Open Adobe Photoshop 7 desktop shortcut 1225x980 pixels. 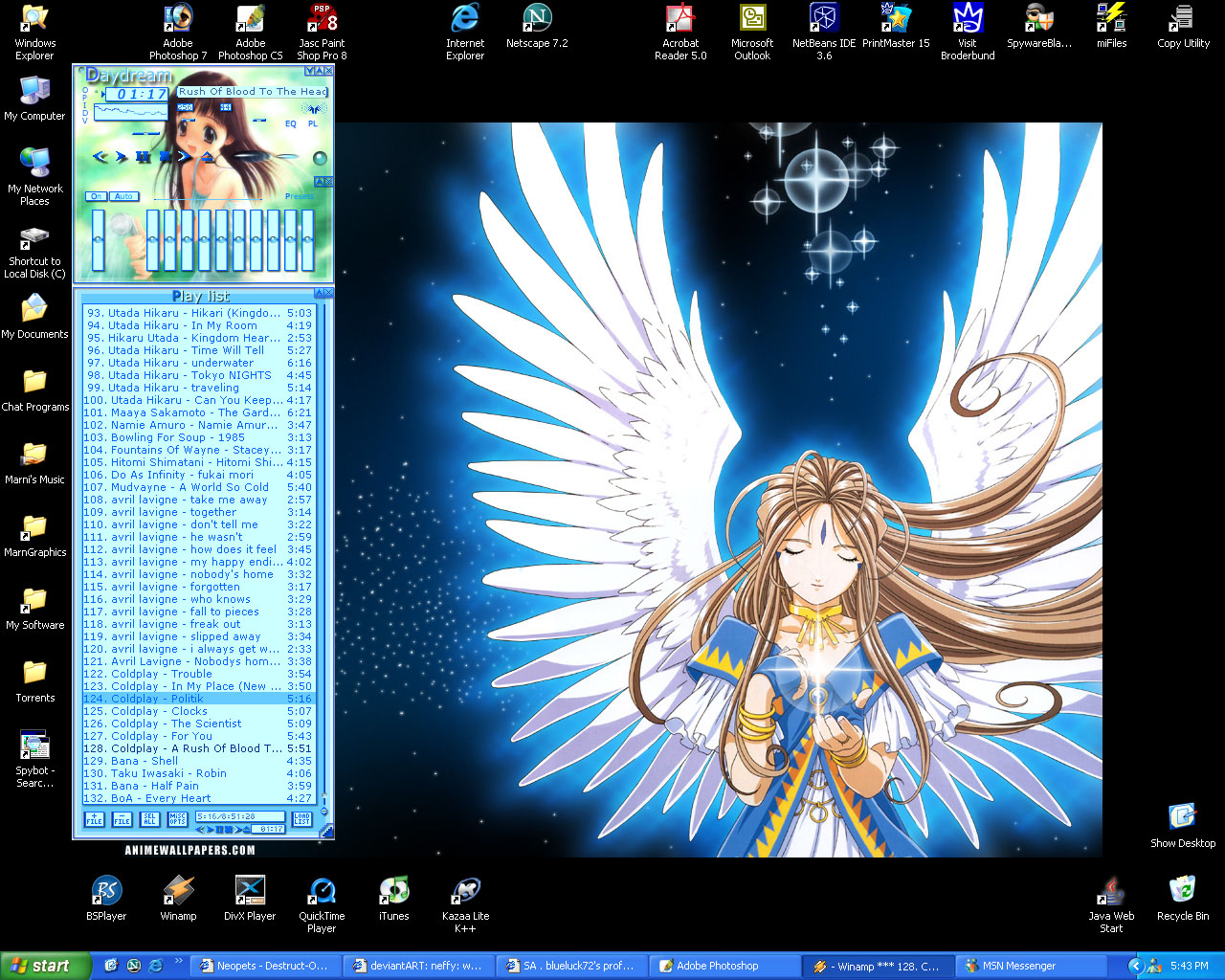(x=177, y=32)
